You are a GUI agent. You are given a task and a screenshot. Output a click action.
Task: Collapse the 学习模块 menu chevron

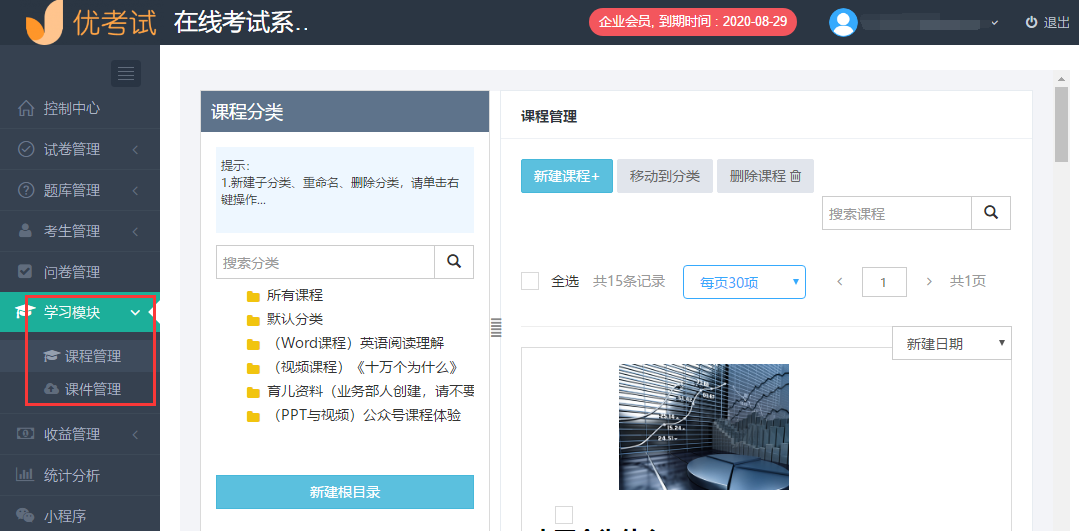coord(134,312)
